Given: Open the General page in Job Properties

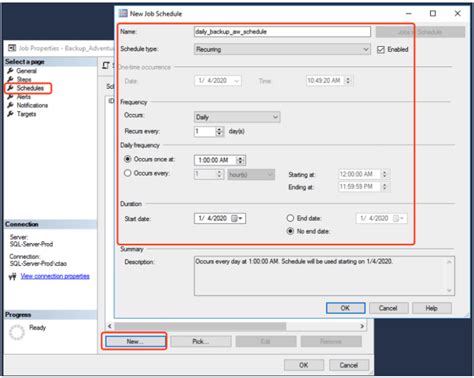Looking at the screenshot, I should [x=26, y=71].
